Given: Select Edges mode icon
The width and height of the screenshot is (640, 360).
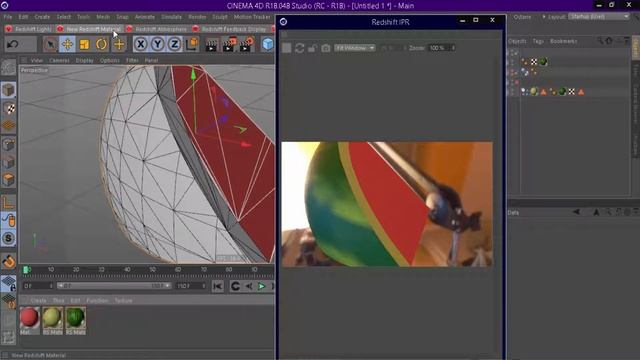Looking at the screenshot, I should (8, 162).
